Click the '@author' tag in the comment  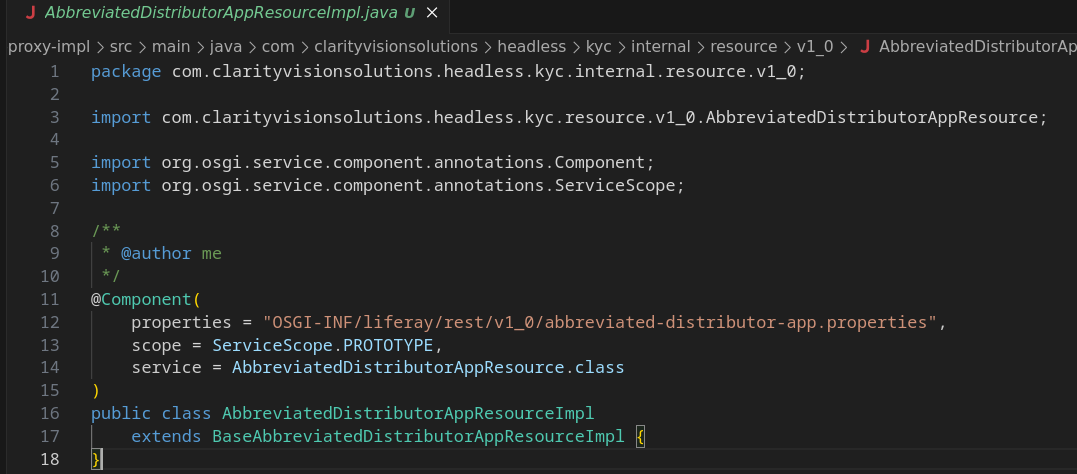pos(156,253)
